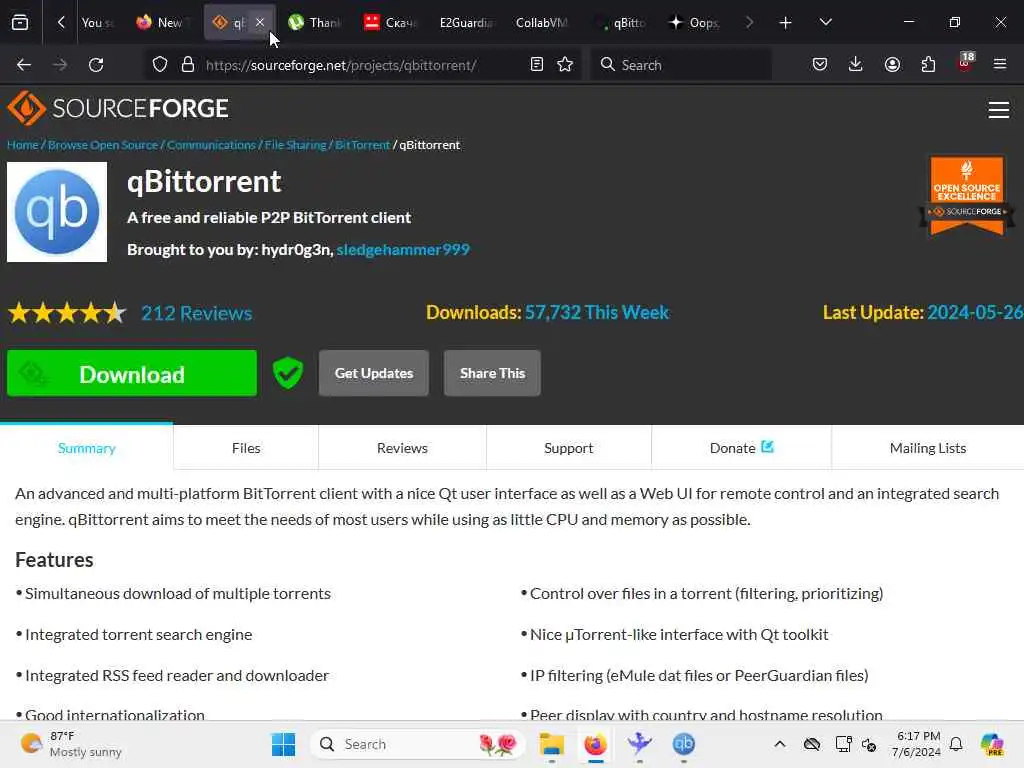This screenshot has height=768, width=1024.
Task: Open Firefox View from the tab bar icon
Action: point(20,22)
